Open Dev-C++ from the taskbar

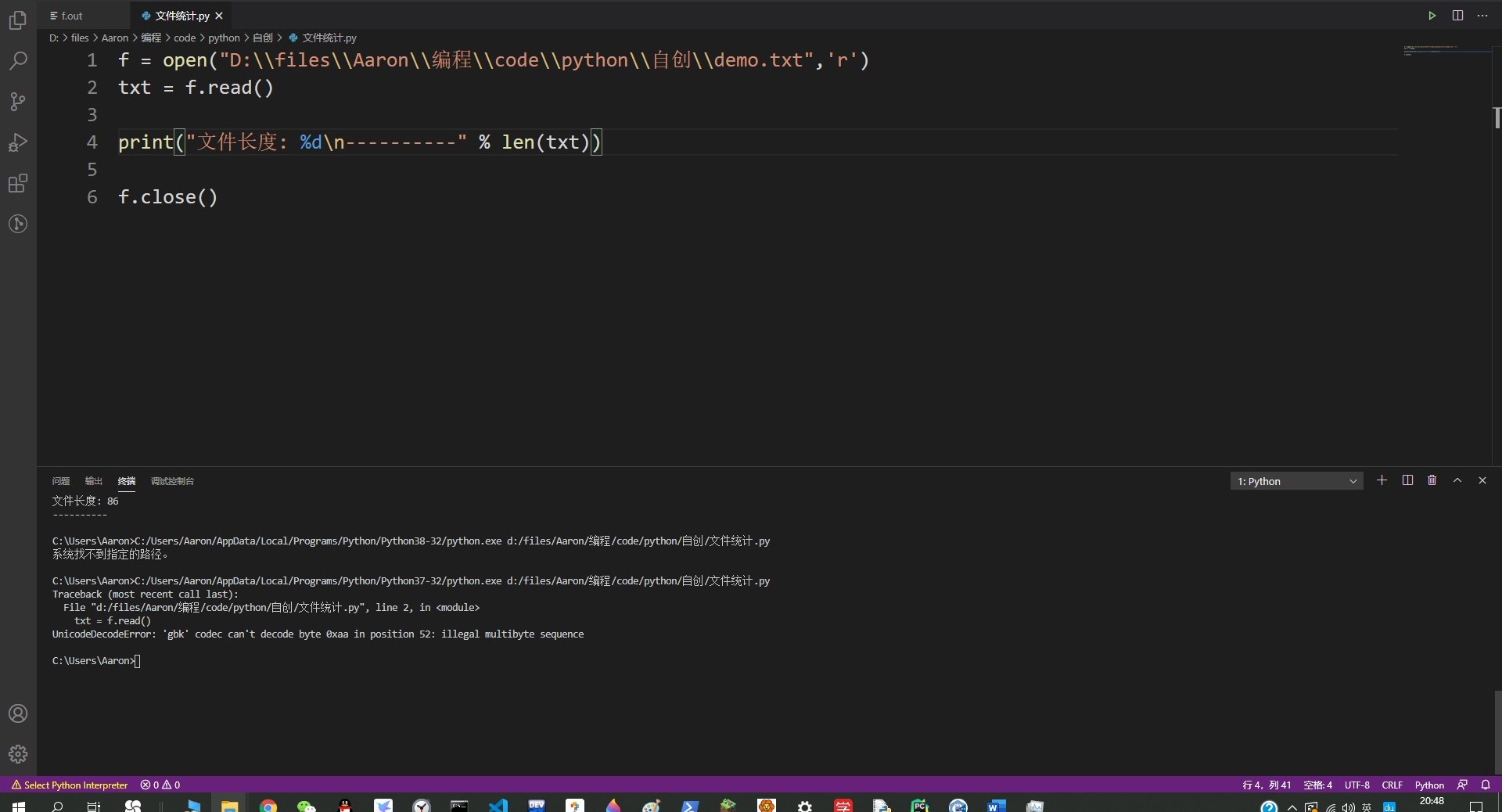pos(537,806)
